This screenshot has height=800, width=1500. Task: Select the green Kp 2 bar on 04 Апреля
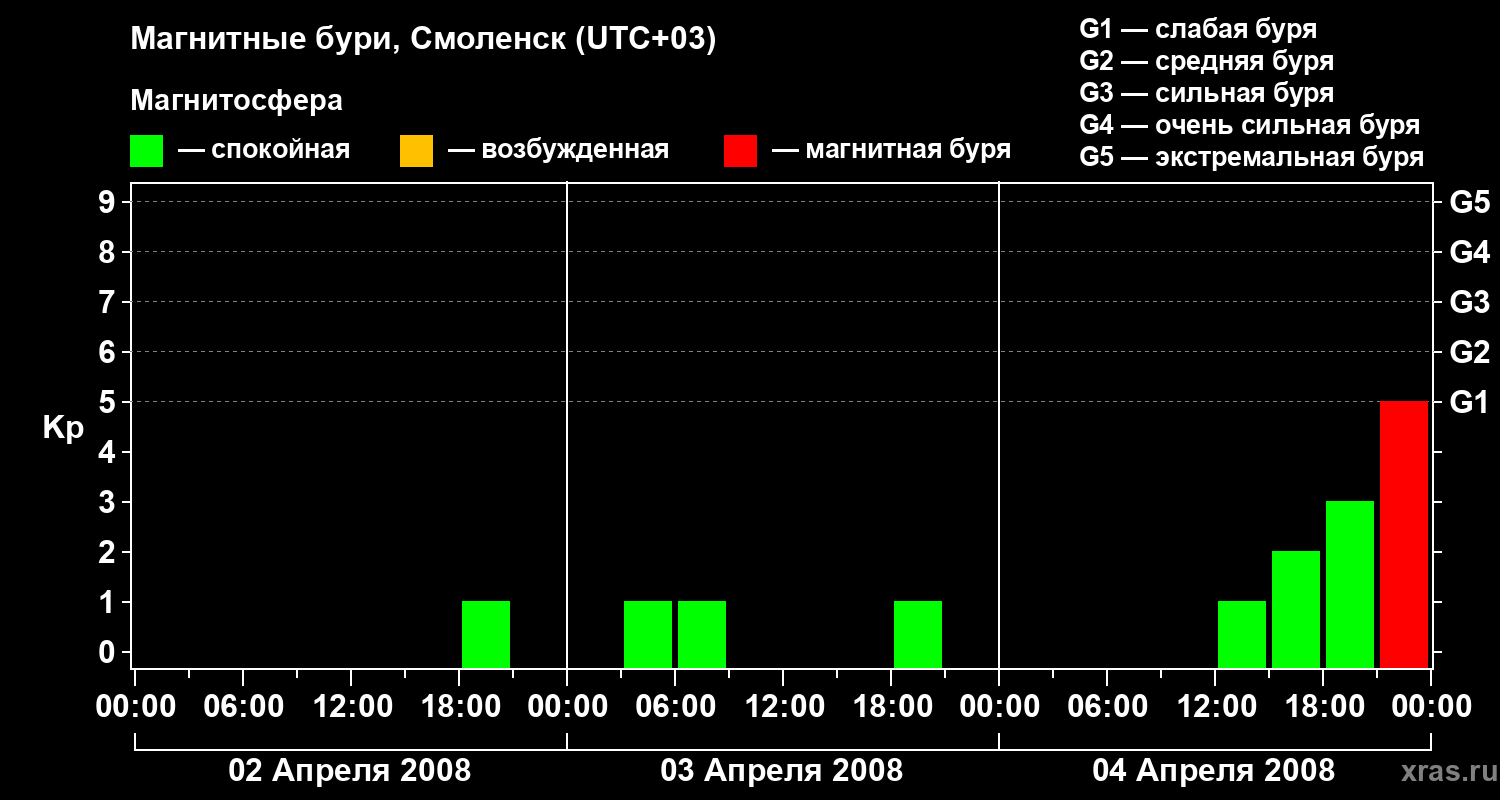(x=1296, y=609)
